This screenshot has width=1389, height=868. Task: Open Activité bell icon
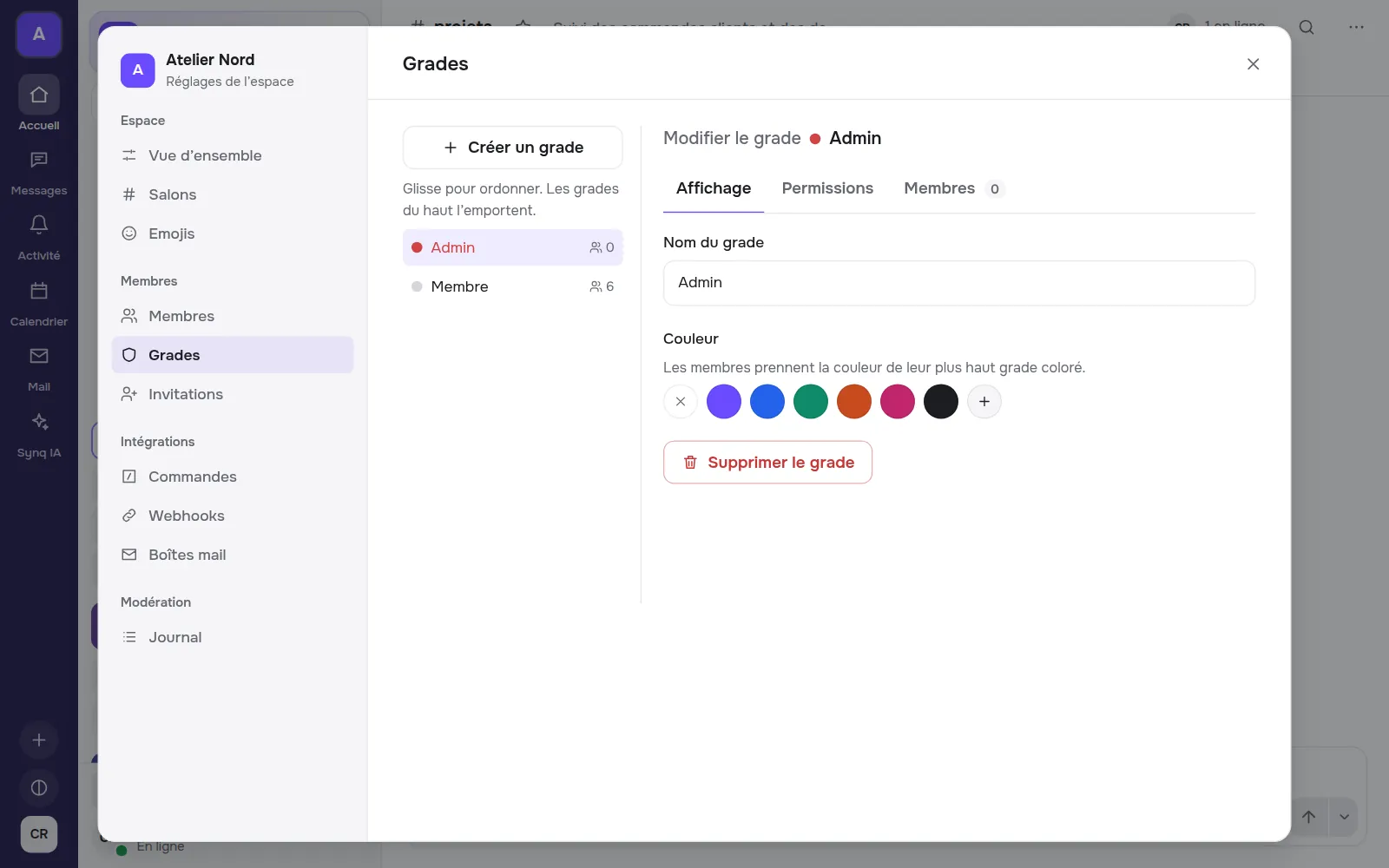coord(39,226)
